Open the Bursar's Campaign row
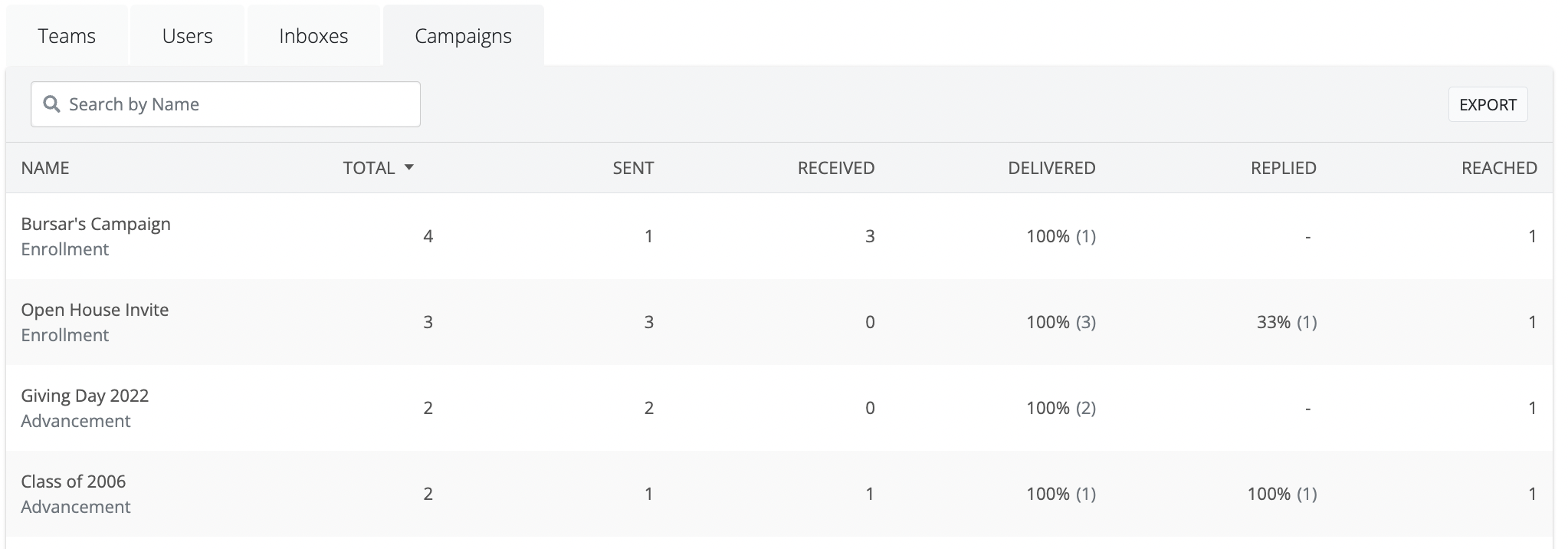Image resolution: width=1568 pixels, height=549 pixels. (x=96, y=224)
